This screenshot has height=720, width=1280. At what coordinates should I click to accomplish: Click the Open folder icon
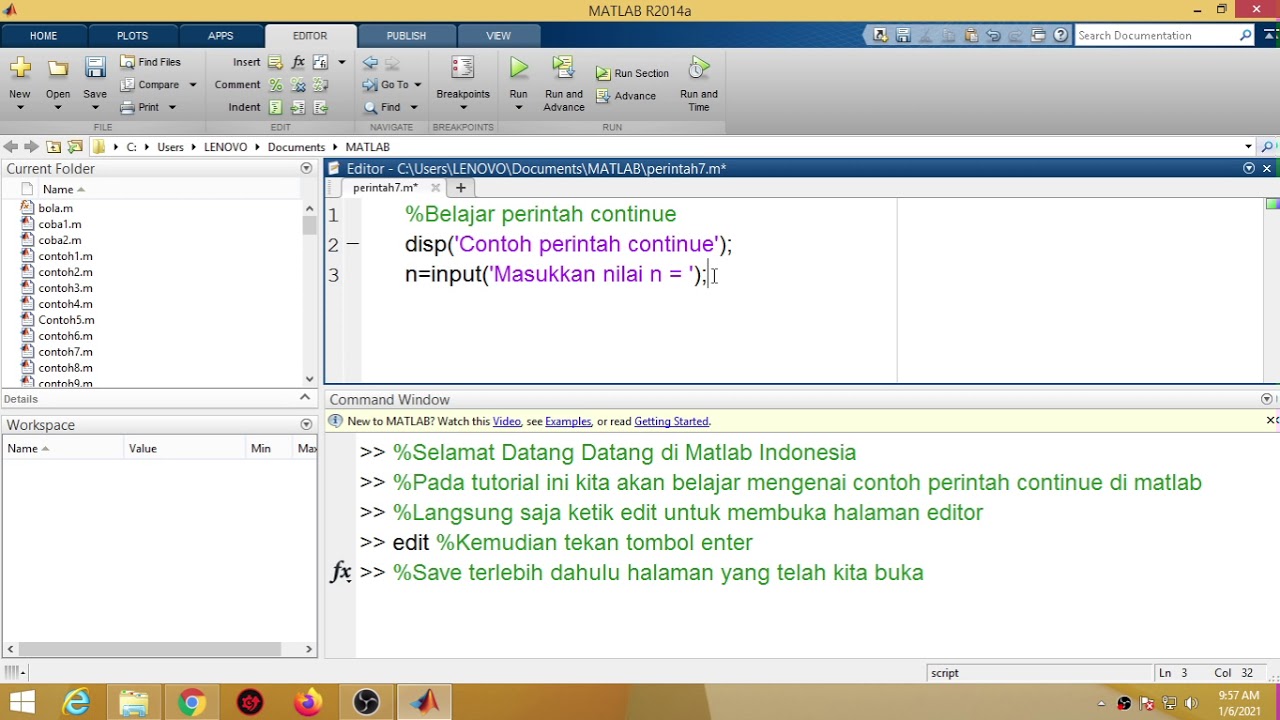(58, 68)
